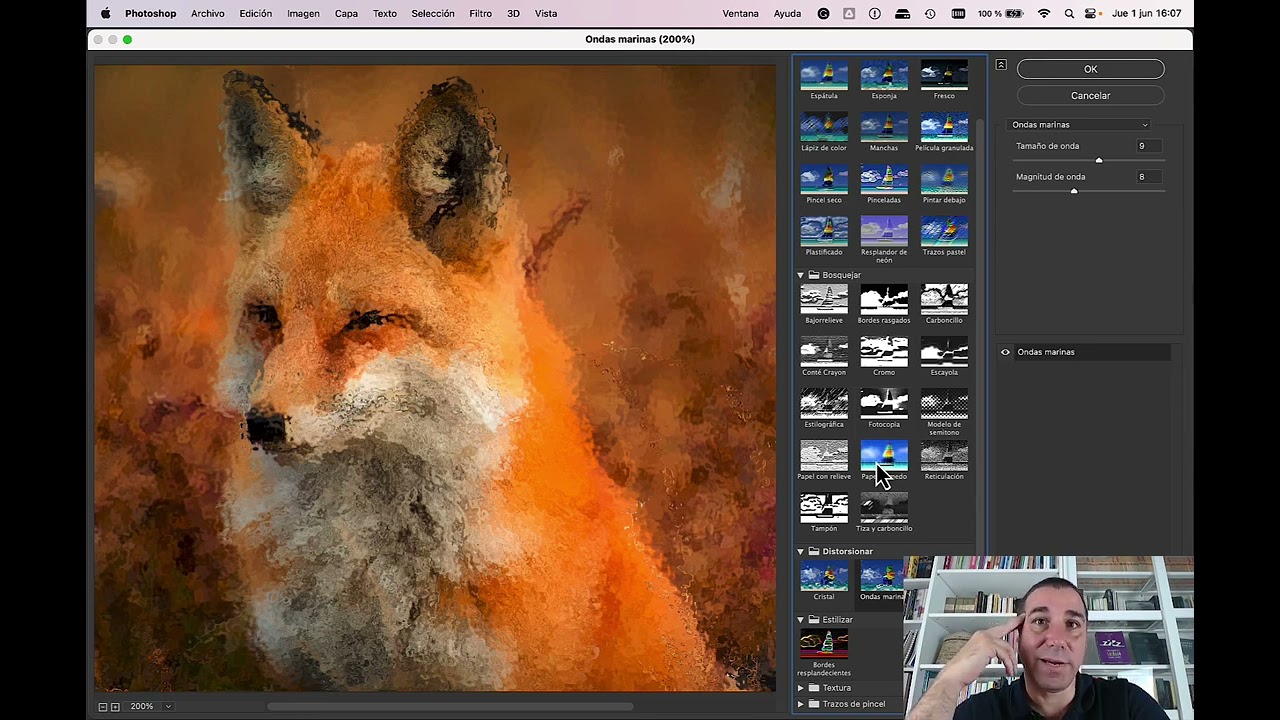
Task: Apply the Bajorrelieve sketch filter
Action: [824, 299]
